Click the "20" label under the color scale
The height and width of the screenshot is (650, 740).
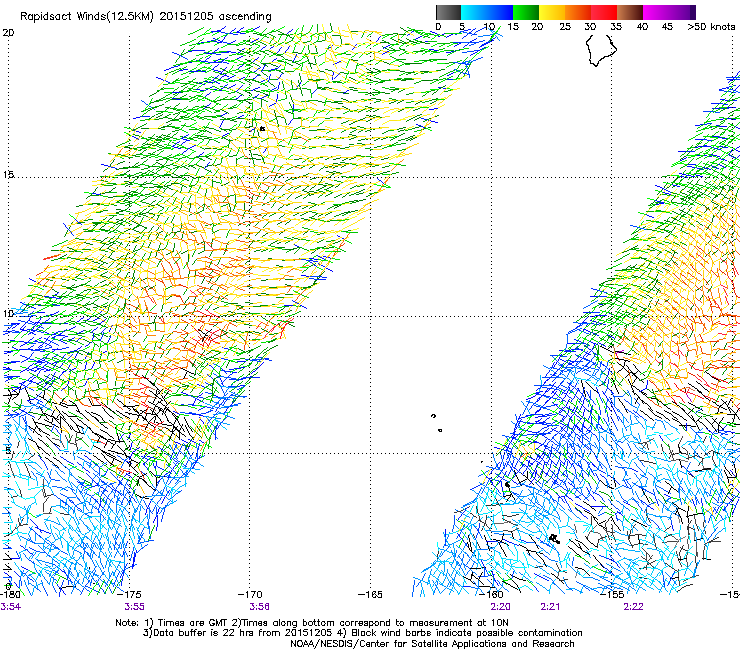[538, 27]
